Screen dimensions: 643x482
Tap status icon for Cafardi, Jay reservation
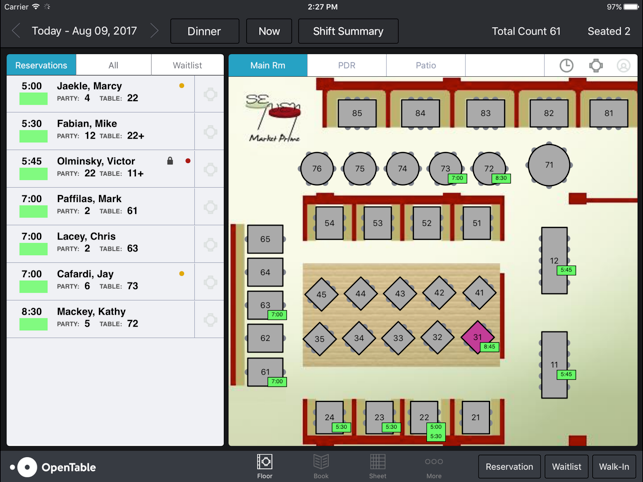click(210, 282)
